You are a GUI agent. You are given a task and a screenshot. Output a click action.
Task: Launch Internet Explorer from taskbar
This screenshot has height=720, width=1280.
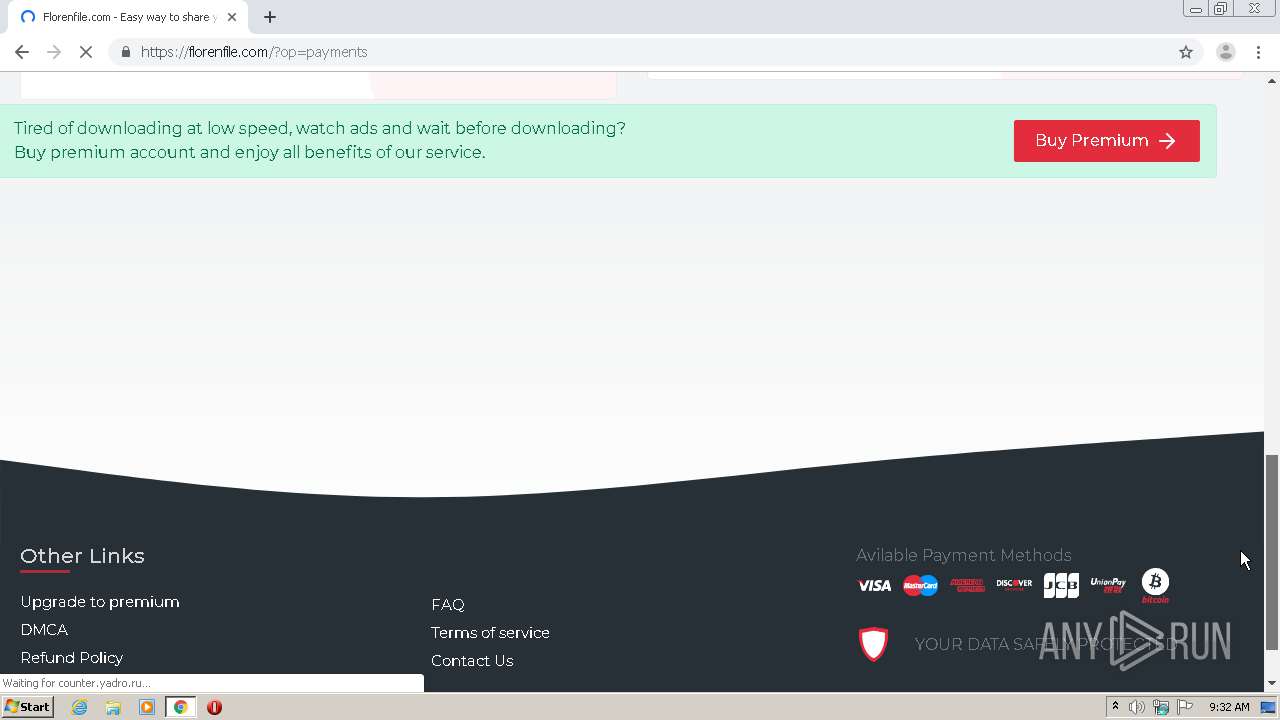point(80,707)
